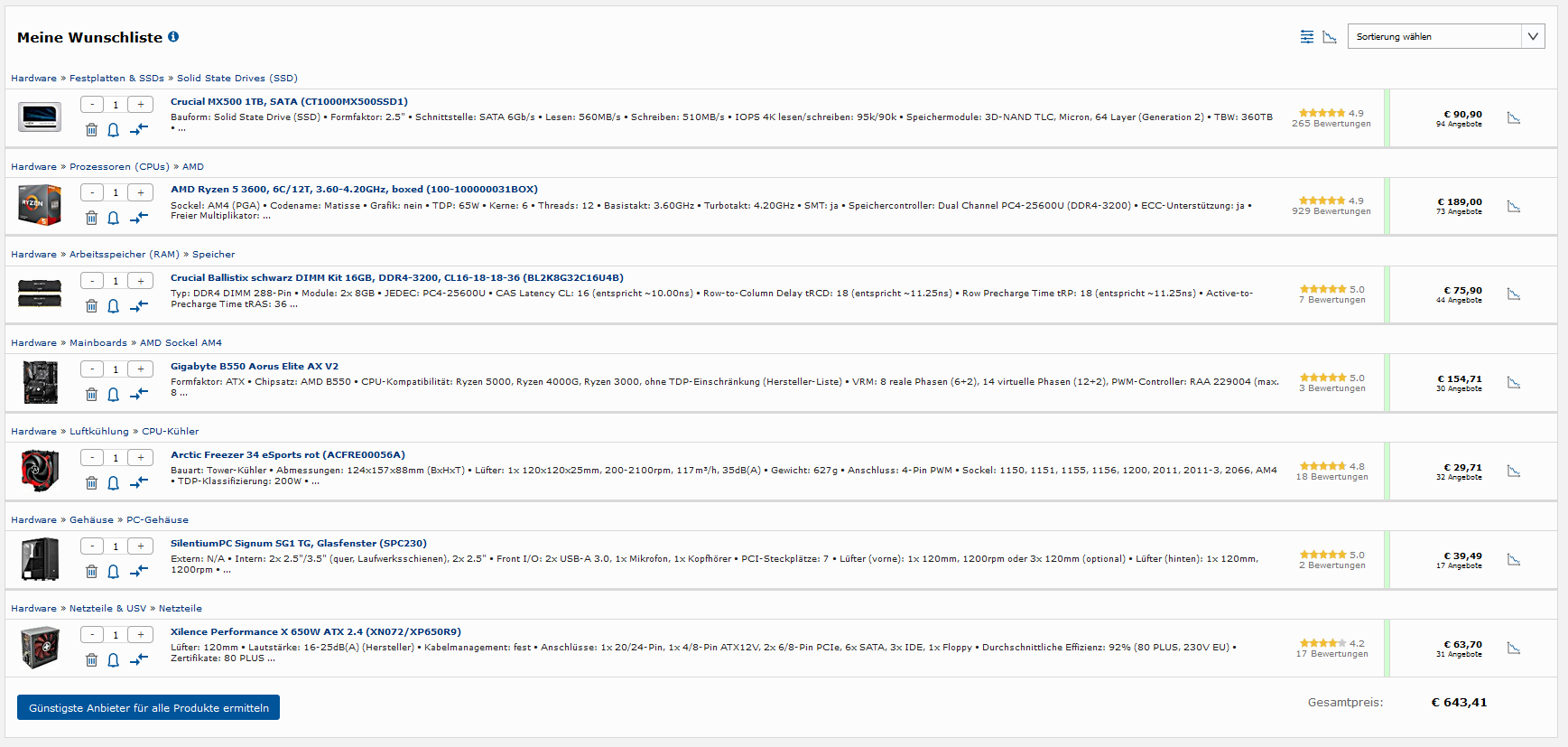Go to AMD Sockel AM4 breadcrumb
1568x747 pixels.
click(x=181, y=343)
